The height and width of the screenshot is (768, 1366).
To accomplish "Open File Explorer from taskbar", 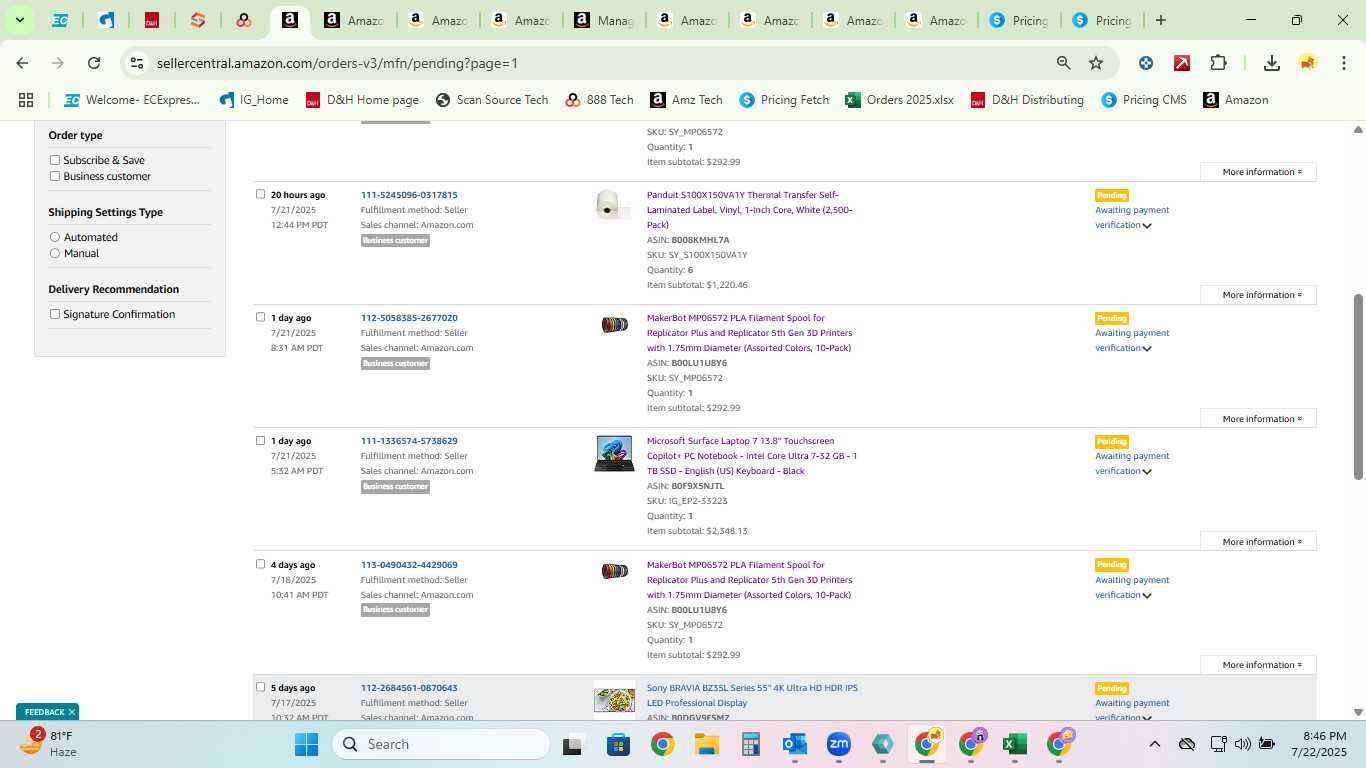I will pyautogui.click(x=707, y=744).
